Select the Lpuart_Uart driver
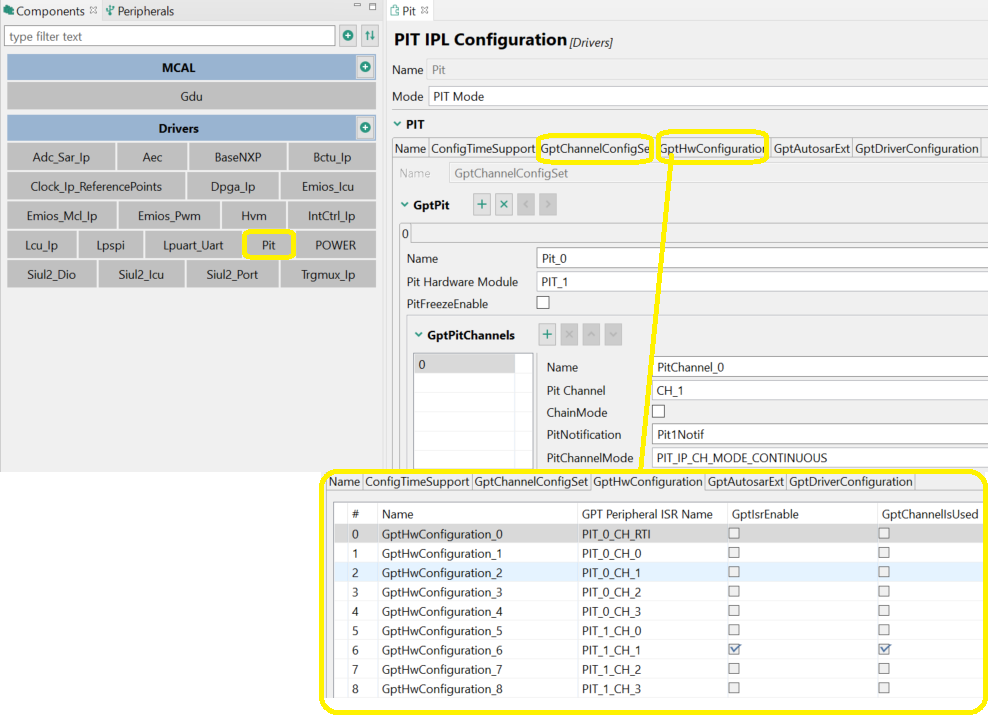The width and height of the screenshot is (989, 722). point(193,245)
